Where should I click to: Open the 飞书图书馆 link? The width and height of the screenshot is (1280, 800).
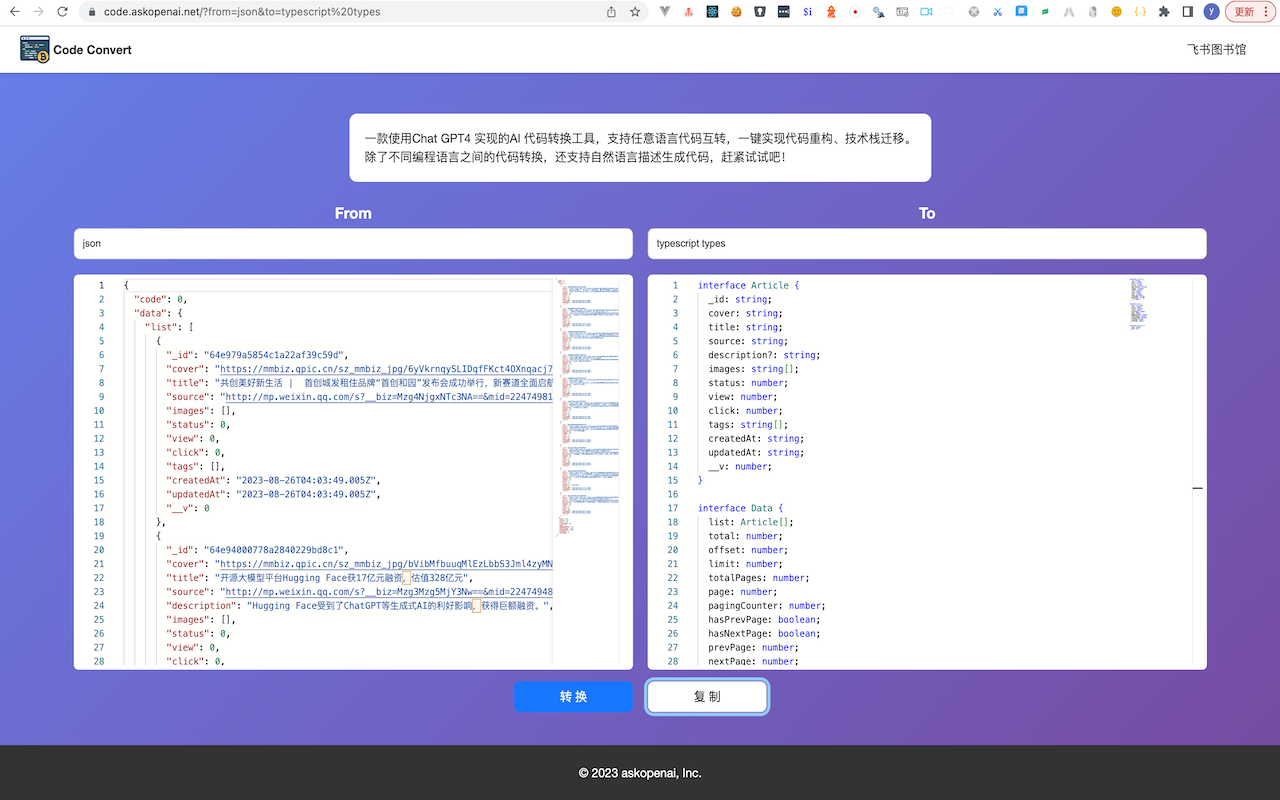(1216, 49)
